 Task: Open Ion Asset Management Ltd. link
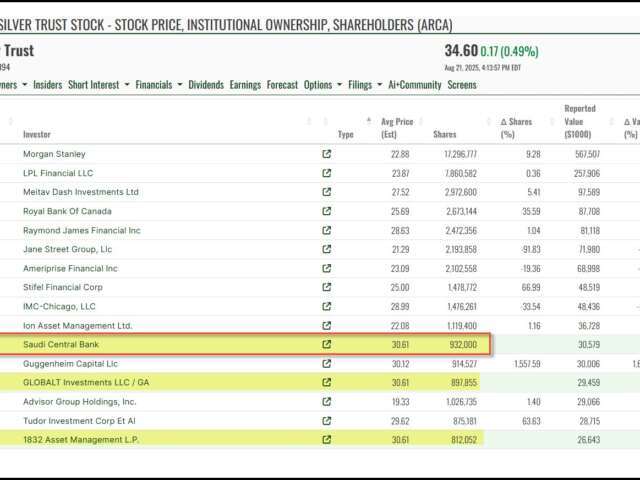tap(78, 325)
